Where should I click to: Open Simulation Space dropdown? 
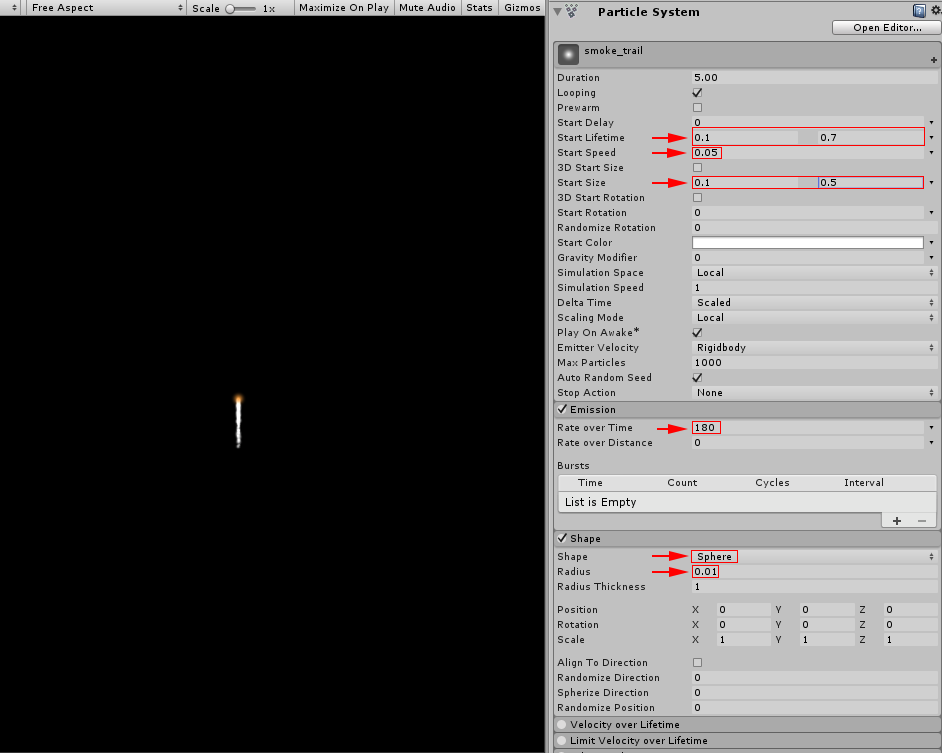coord(814,273)
